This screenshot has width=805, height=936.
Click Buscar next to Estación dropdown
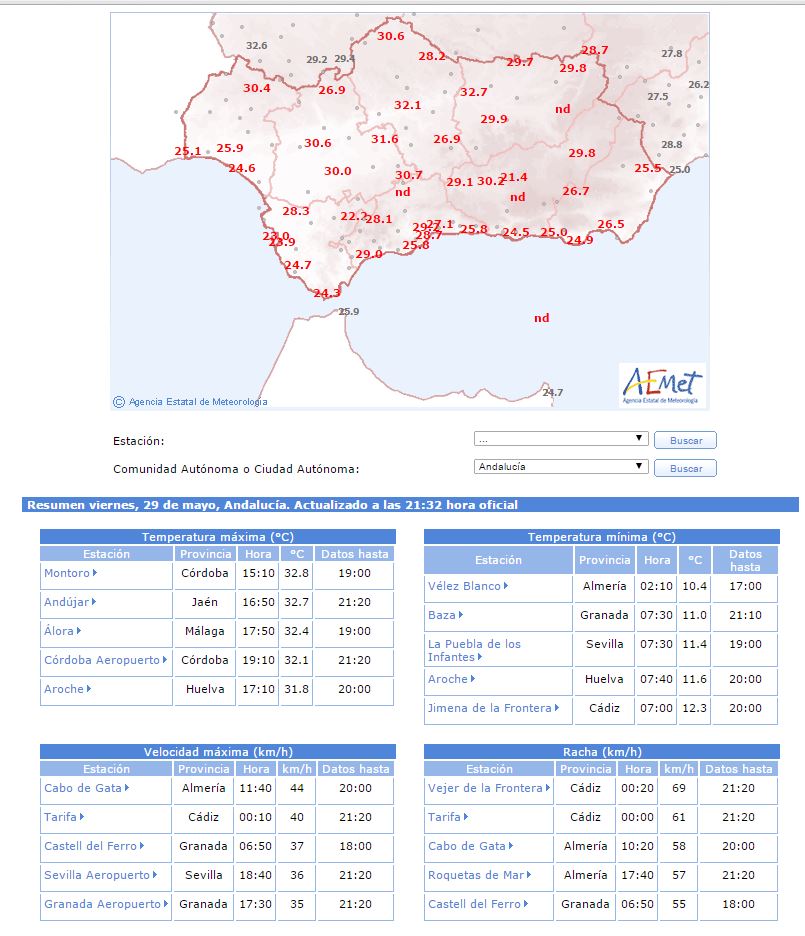[x=686, y=441]
